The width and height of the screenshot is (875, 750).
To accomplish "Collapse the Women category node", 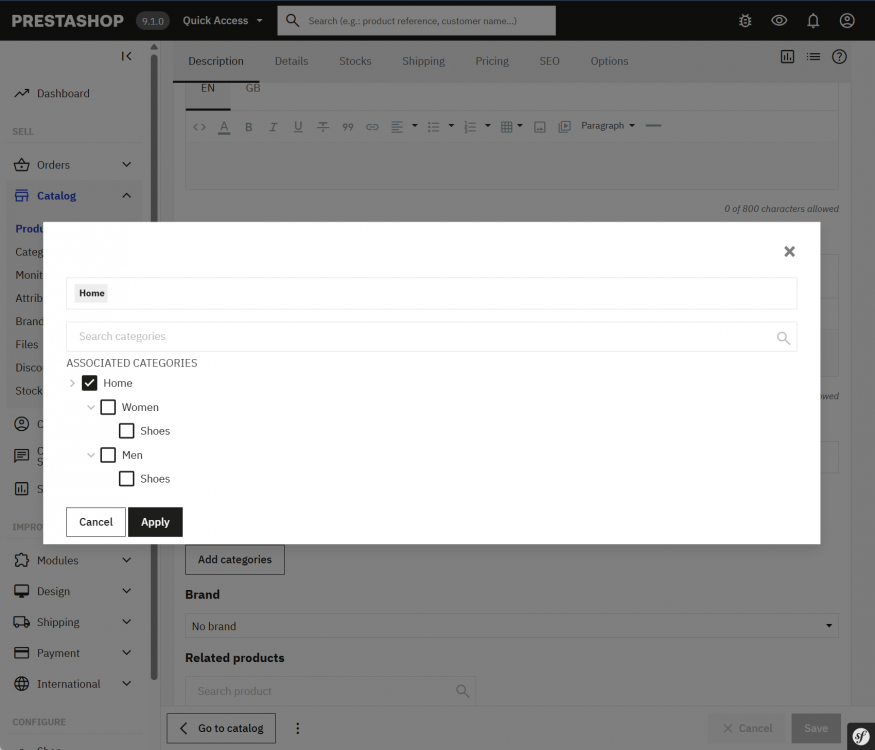I will click(x=90, y=407).
